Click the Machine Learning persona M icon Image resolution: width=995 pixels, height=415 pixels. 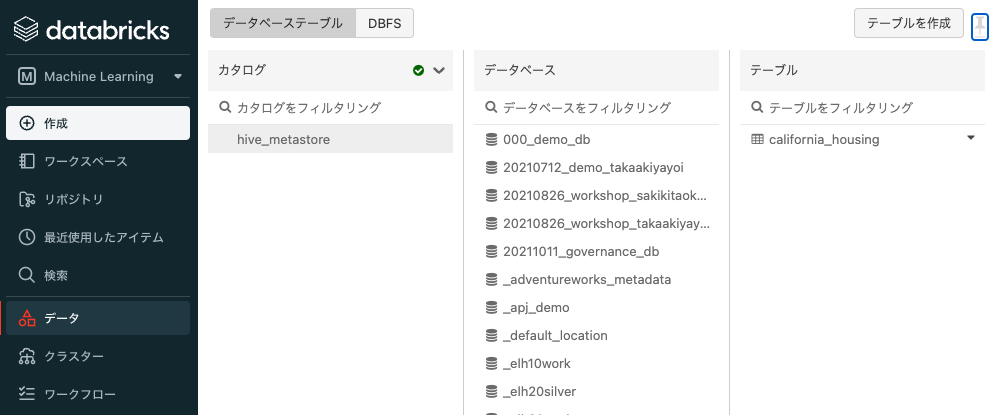(x=27, y=77)
